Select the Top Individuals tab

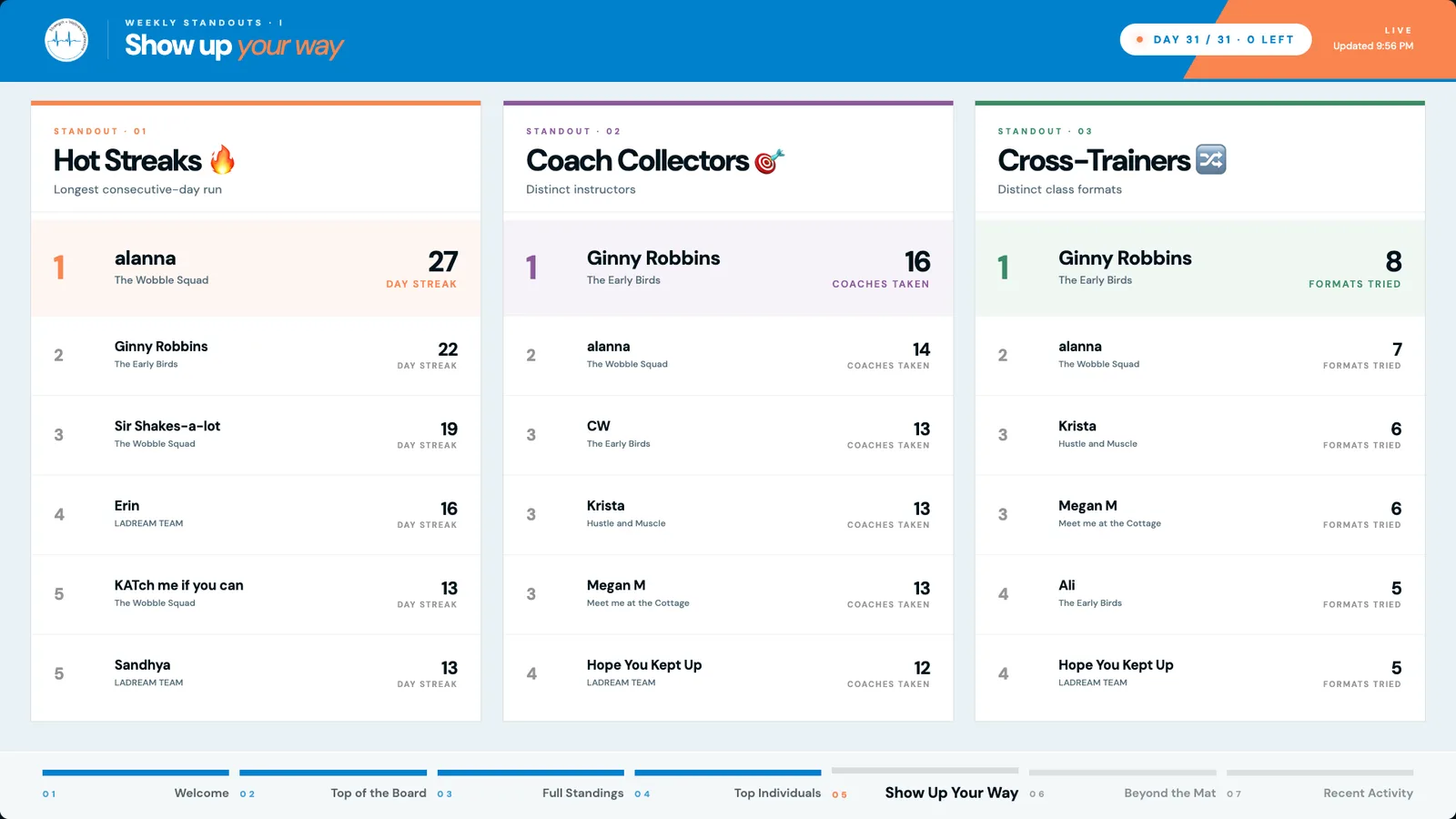[728, 785]
